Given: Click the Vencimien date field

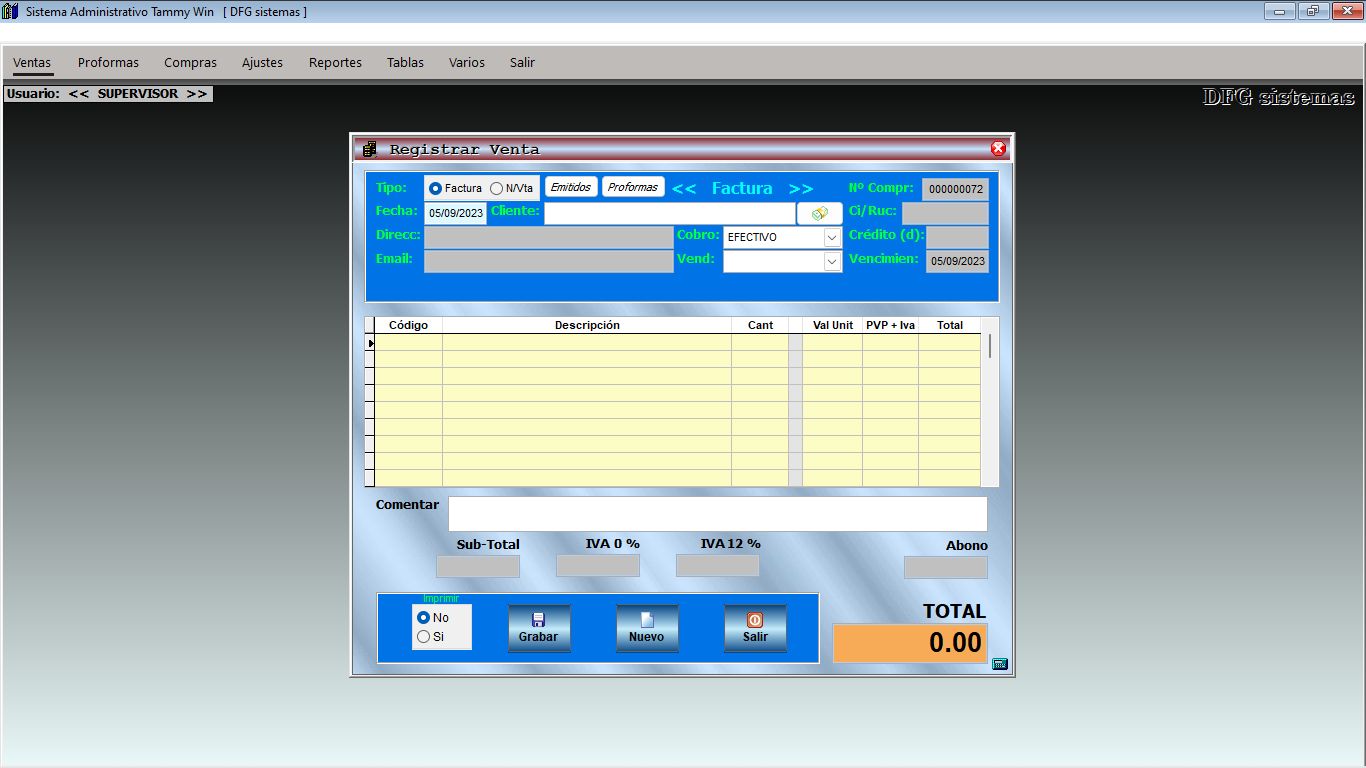Looking at the screenshot, I should [957, 261].
